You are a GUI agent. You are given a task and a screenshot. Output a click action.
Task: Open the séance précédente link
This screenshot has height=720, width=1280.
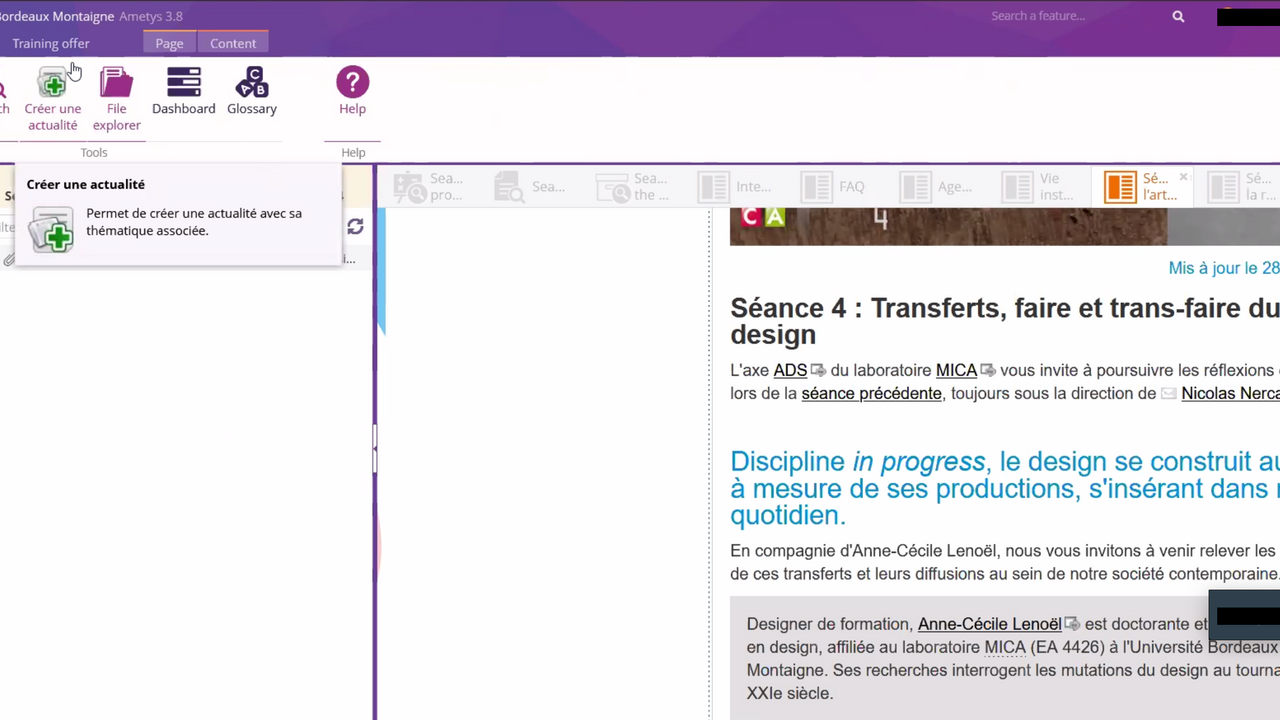coord(871,393)
